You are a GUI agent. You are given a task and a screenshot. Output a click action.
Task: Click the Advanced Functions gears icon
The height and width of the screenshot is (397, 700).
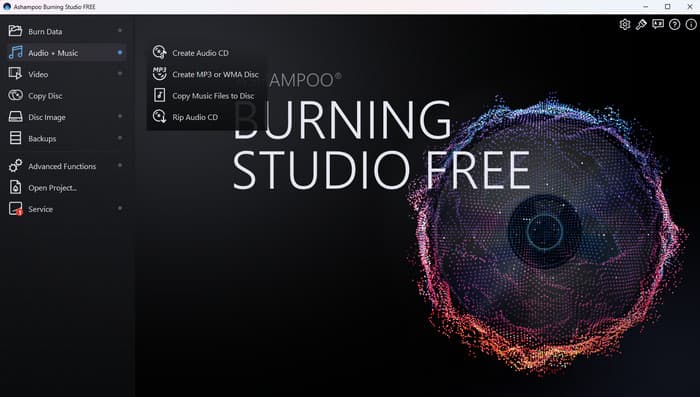pos(15,166)
